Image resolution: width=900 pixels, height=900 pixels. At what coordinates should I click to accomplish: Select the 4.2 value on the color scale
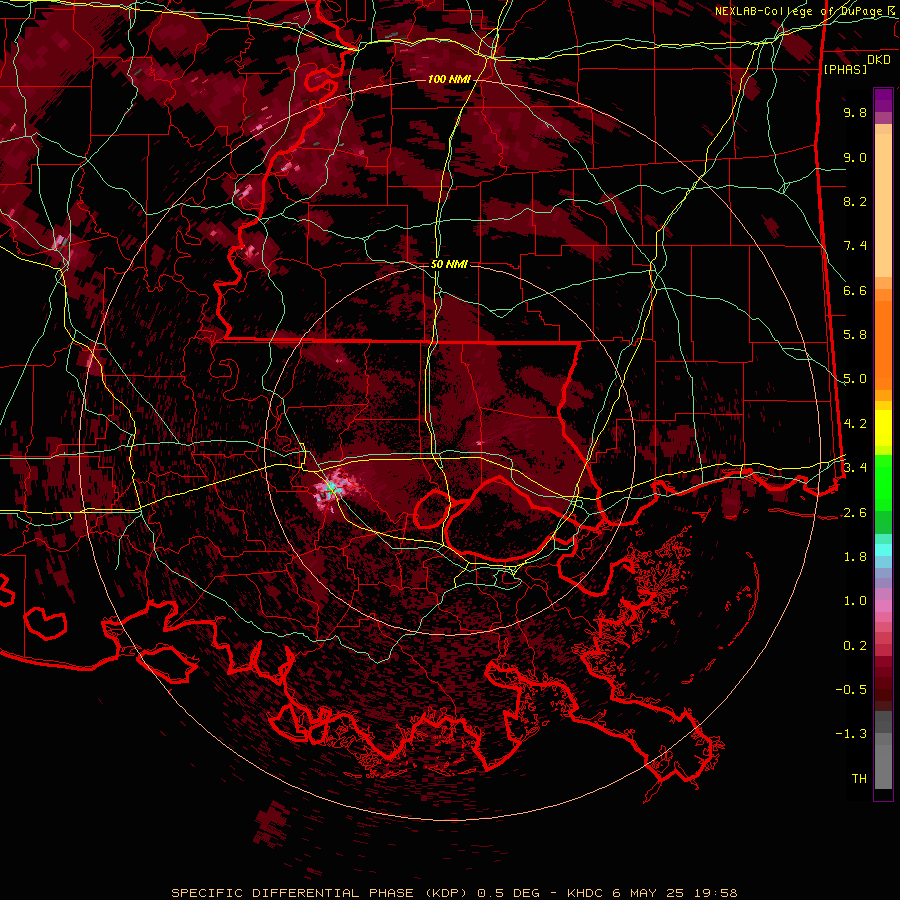pos(855,424)
